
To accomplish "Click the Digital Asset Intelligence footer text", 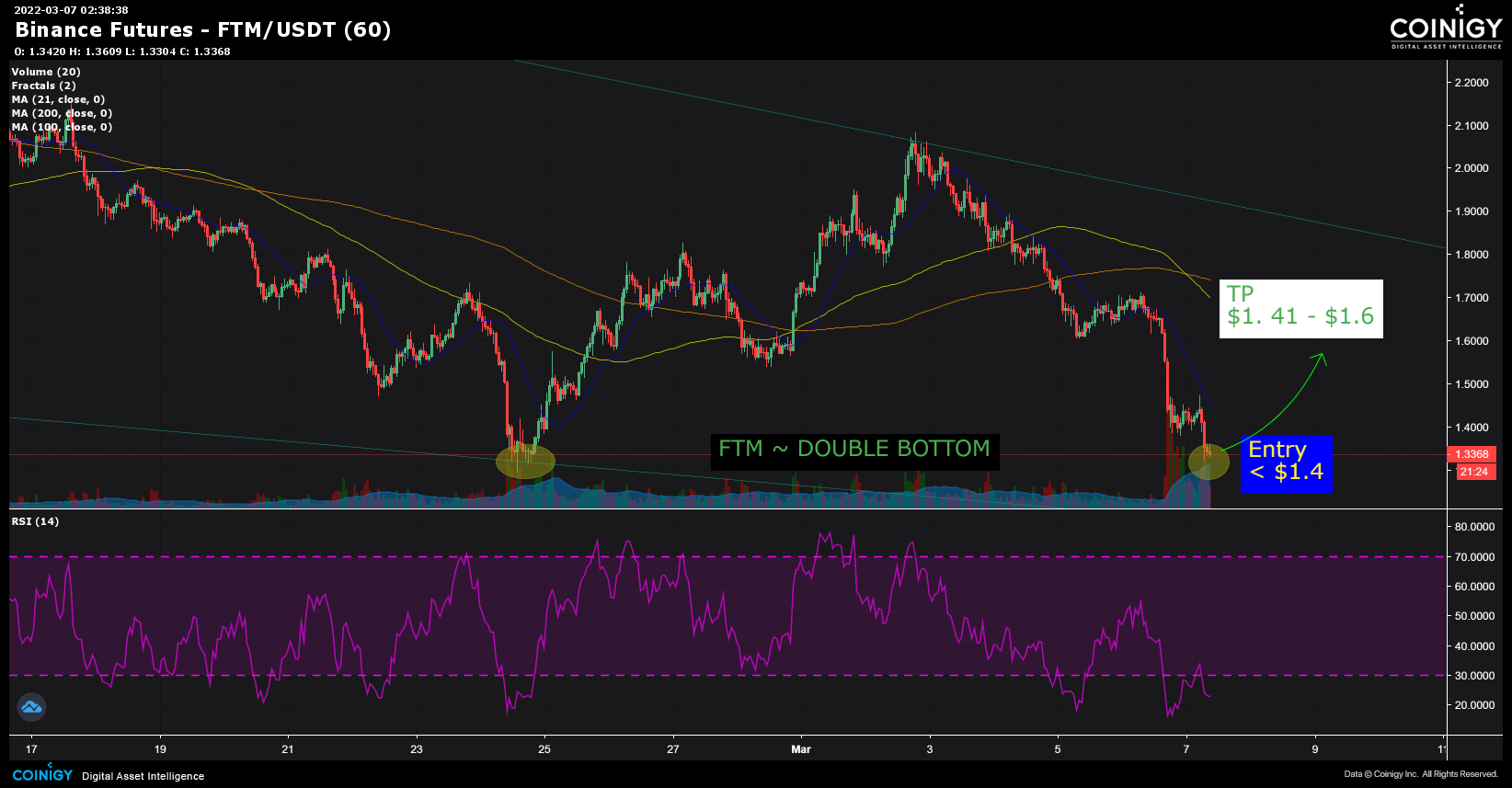I will pyautogui.click(x=143, y=776).
